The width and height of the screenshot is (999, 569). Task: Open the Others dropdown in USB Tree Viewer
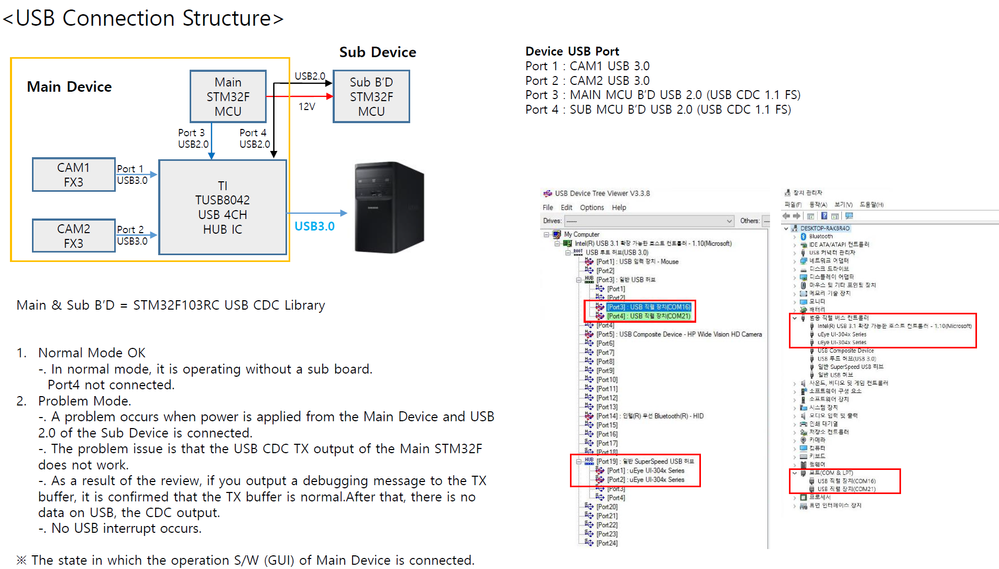(x=766, y=221)
